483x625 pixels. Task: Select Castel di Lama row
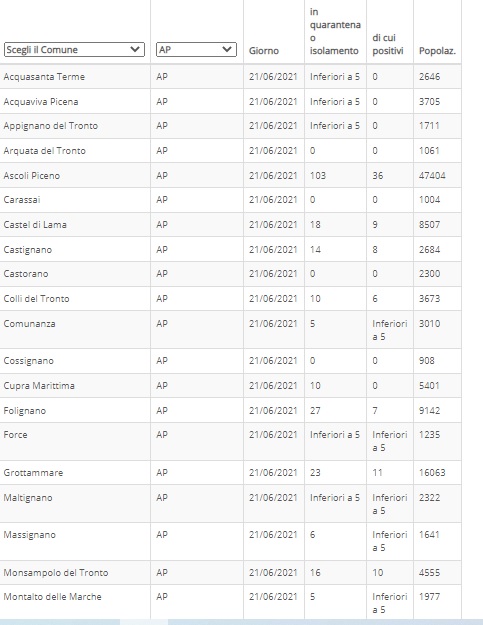coord(230,224)
